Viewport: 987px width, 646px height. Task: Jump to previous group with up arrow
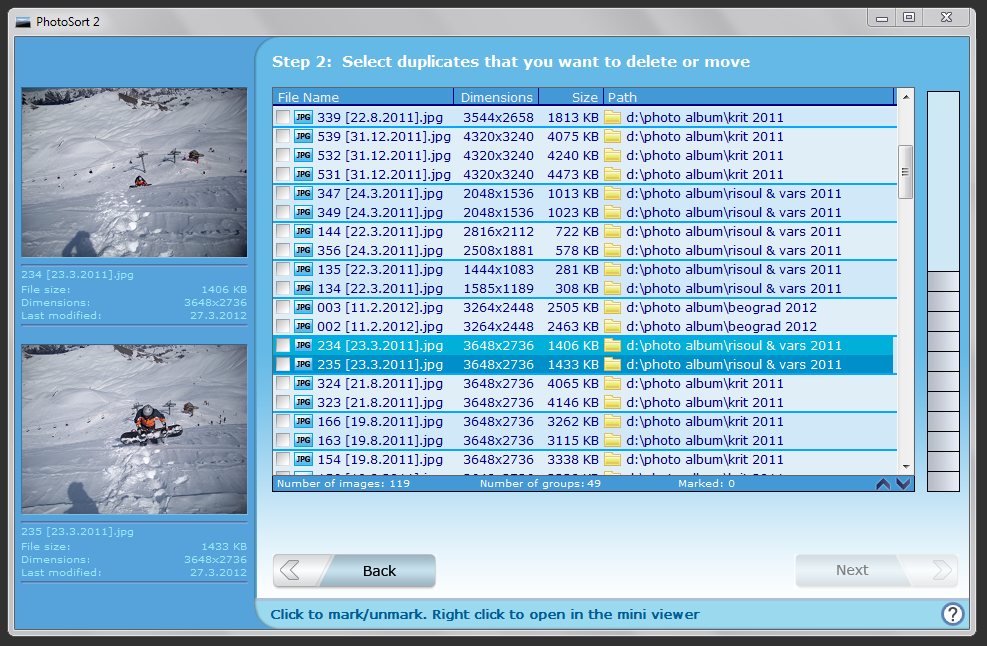tap(883, 484)
